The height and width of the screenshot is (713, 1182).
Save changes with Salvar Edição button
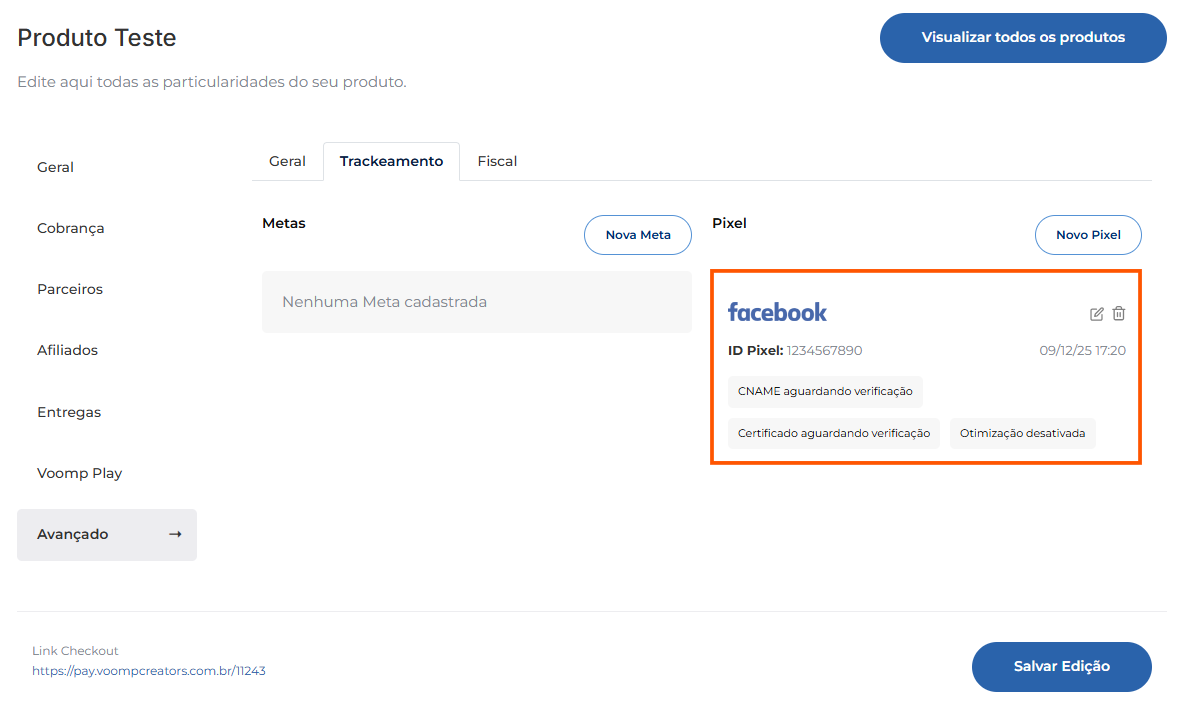pyautogui.click(x=1061, y=667)
